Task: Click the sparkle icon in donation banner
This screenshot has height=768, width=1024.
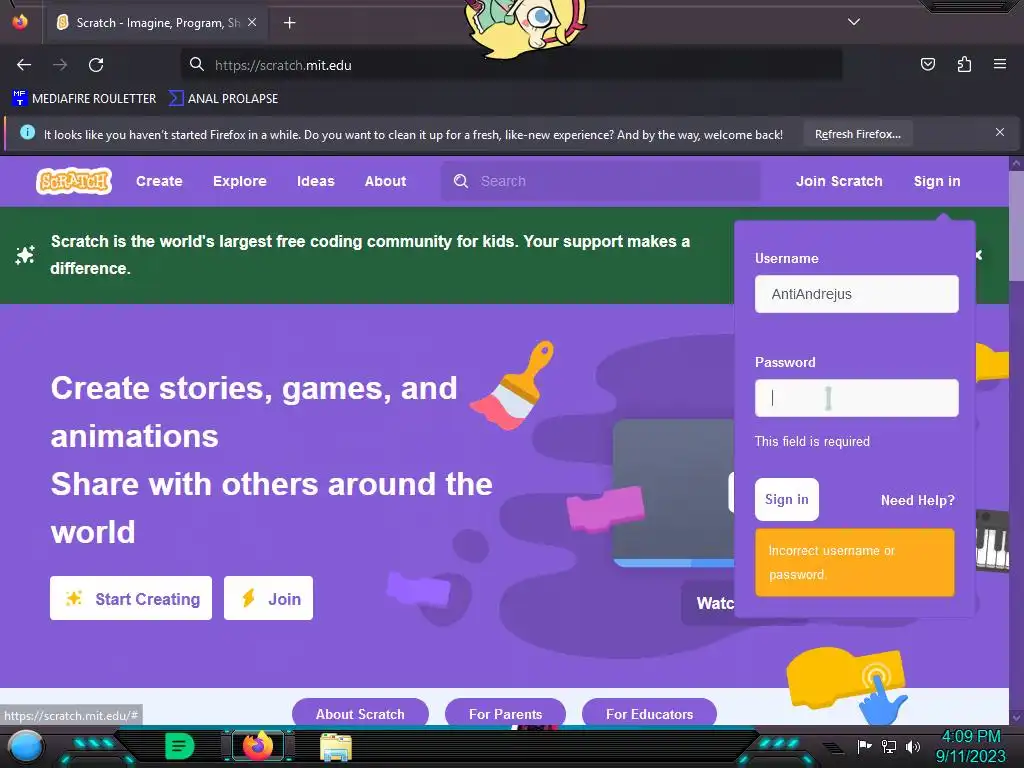Action: pos(25,255)
